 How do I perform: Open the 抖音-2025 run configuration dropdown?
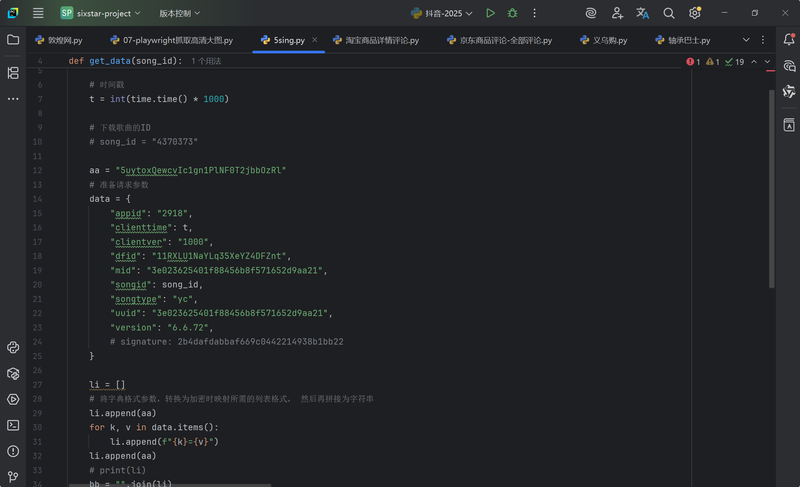[442, 13]
